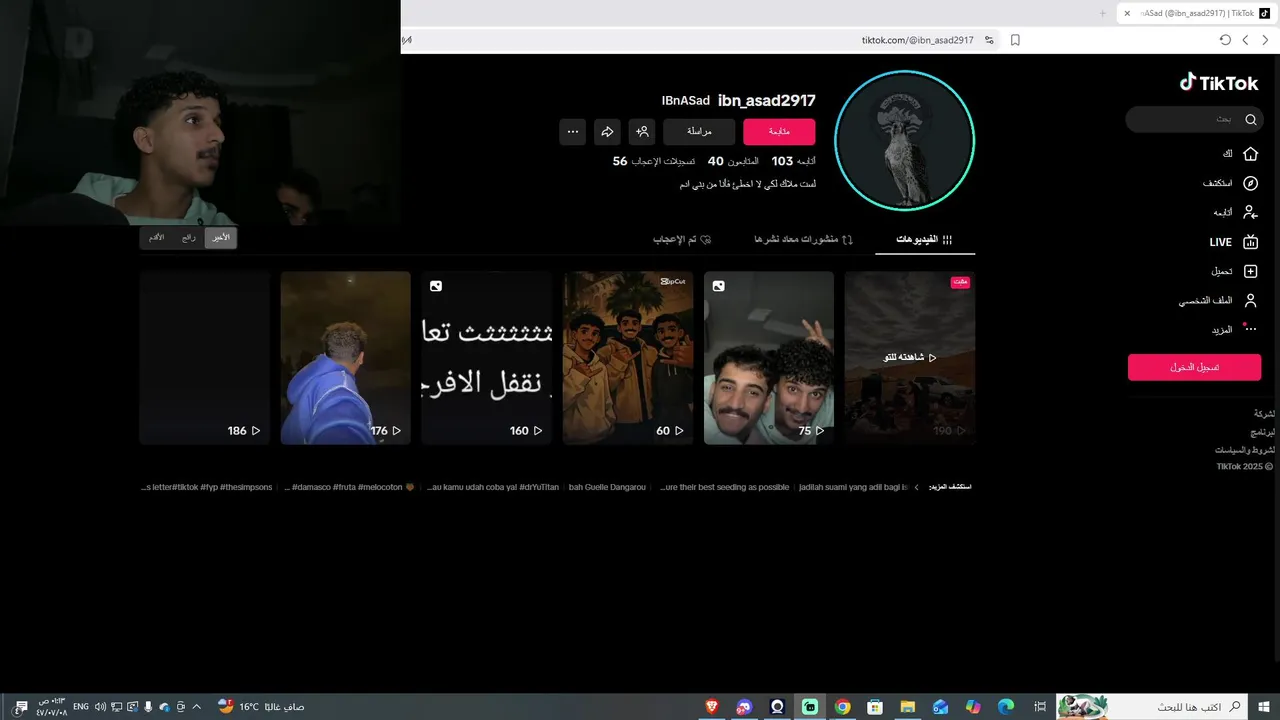
Task: Click the Followers count 40
Action: coord(733,161)
